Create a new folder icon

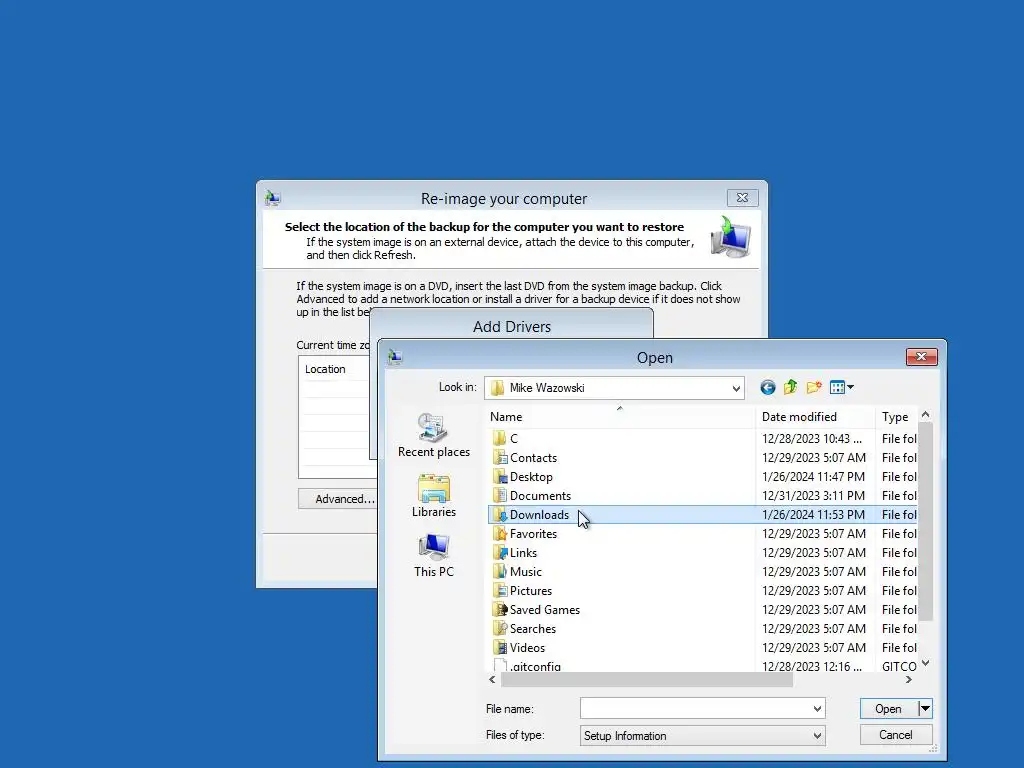[814, 387]
